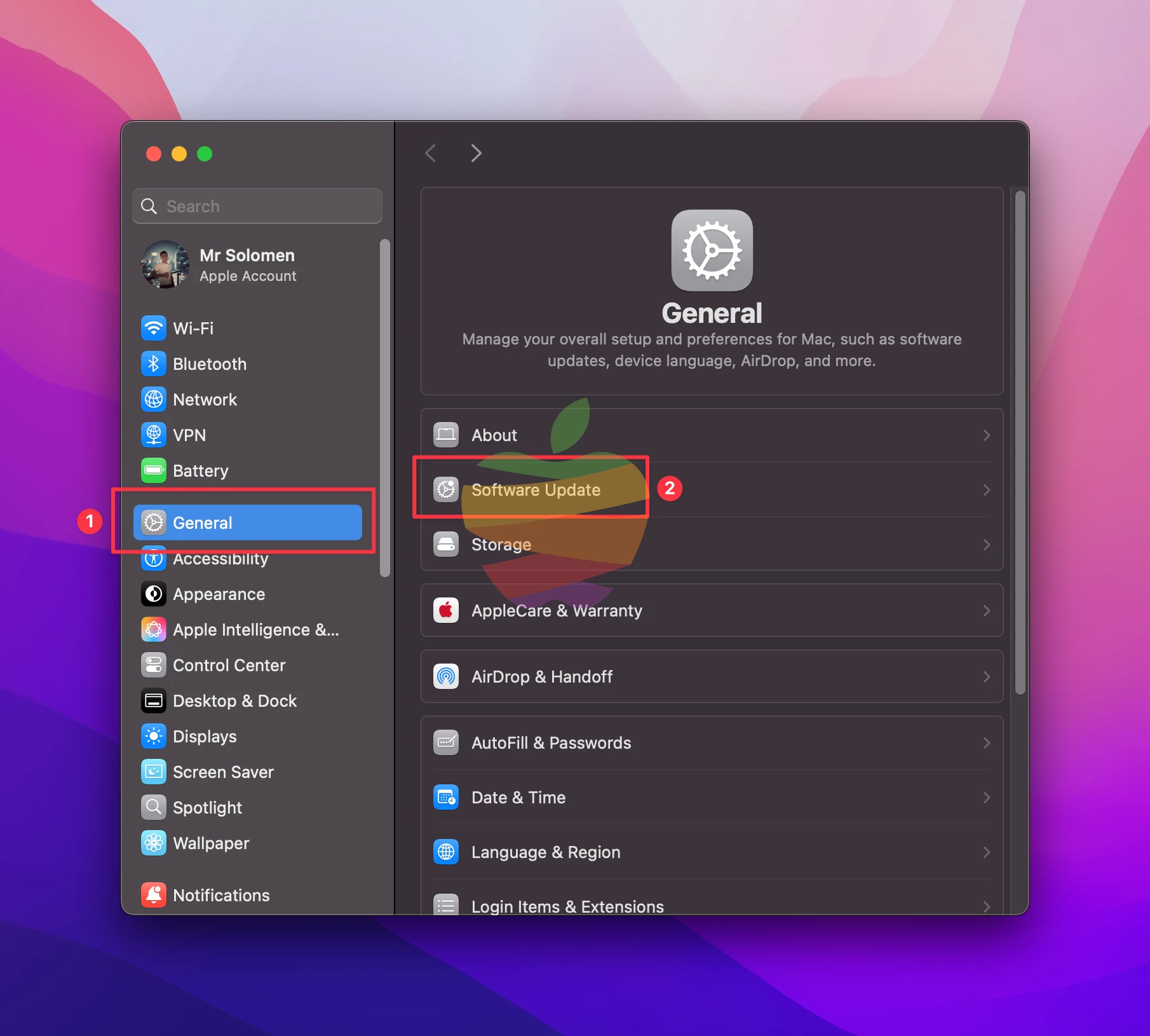The height and width of the screenshot is (1036, 1150).
Task: Click the AirDrop & Handoff icon
Action: (446, 677)
